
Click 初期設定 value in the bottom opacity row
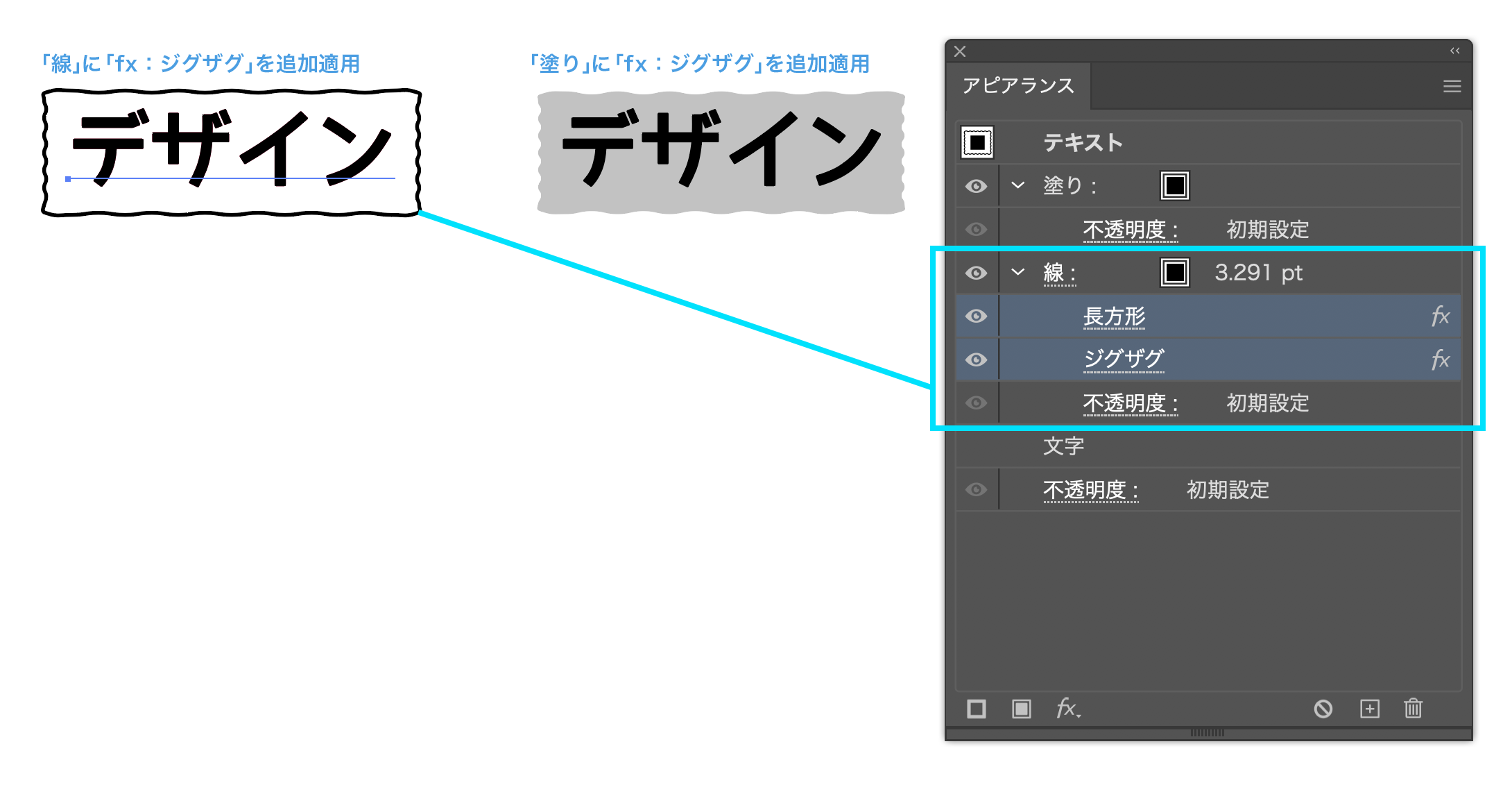pyautogui.click(x=1228, y=490)
